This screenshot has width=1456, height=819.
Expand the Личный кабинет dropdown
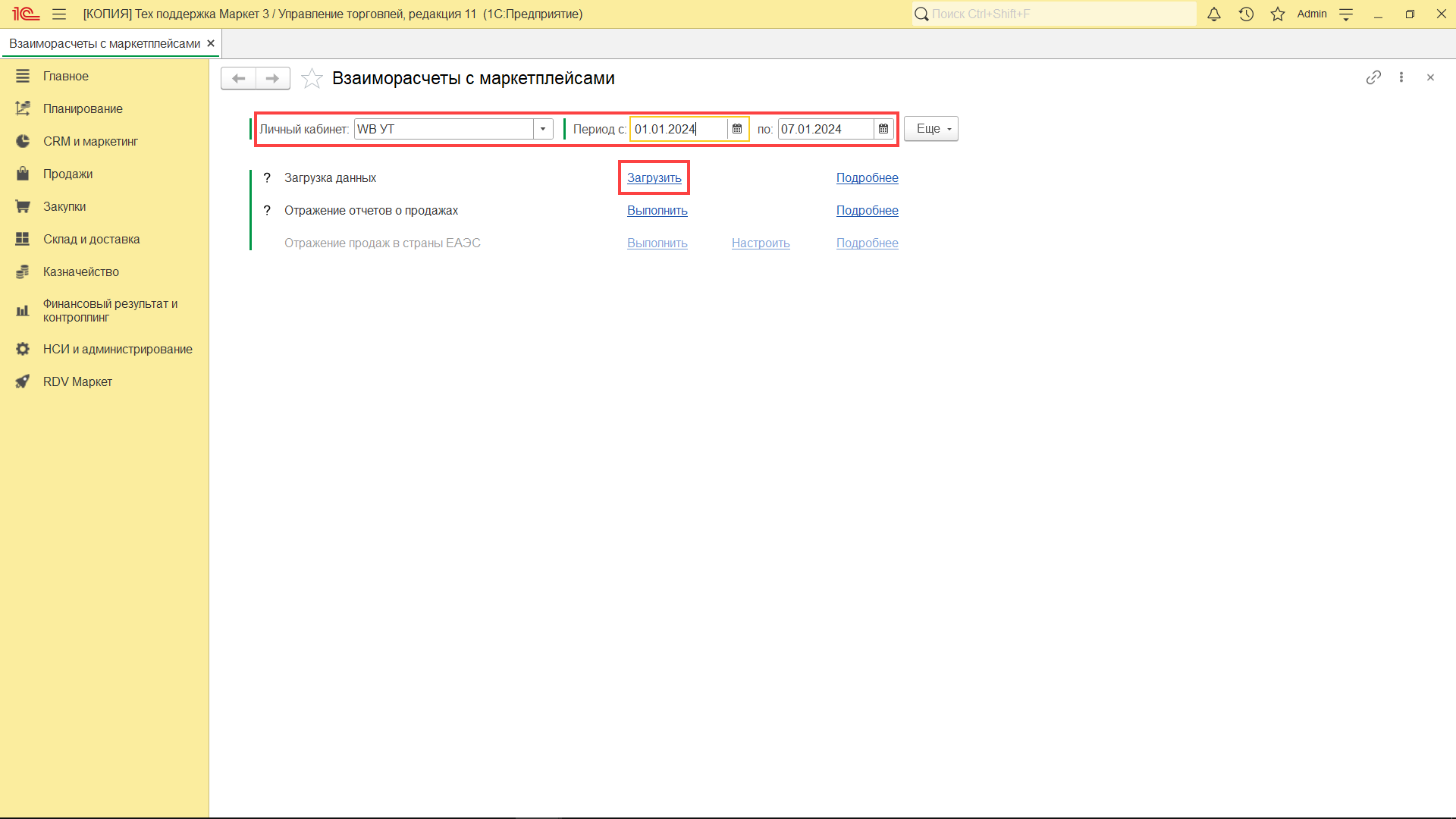coord(543,129)
